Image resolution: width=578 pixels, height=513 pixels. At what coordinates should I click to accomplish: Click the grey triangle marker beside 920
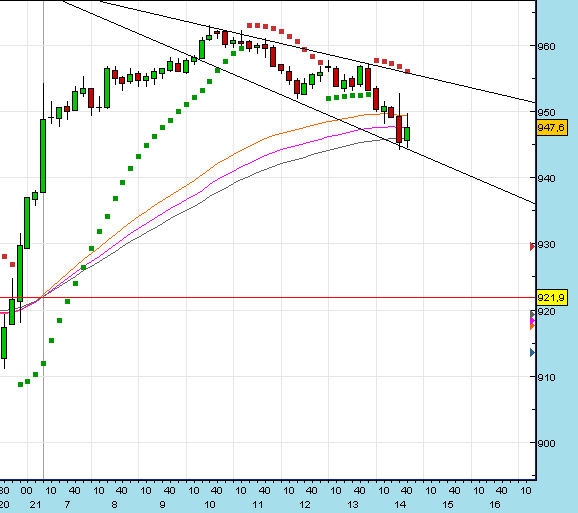(x=532, y=314)
